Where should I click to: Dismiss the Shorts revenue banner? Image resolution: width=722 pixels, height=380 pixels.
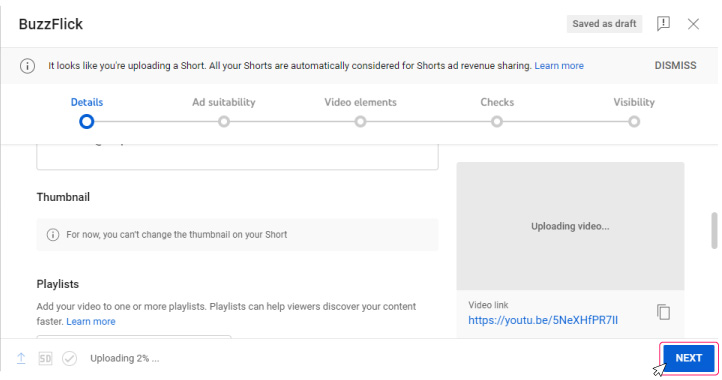click(675, 65)
